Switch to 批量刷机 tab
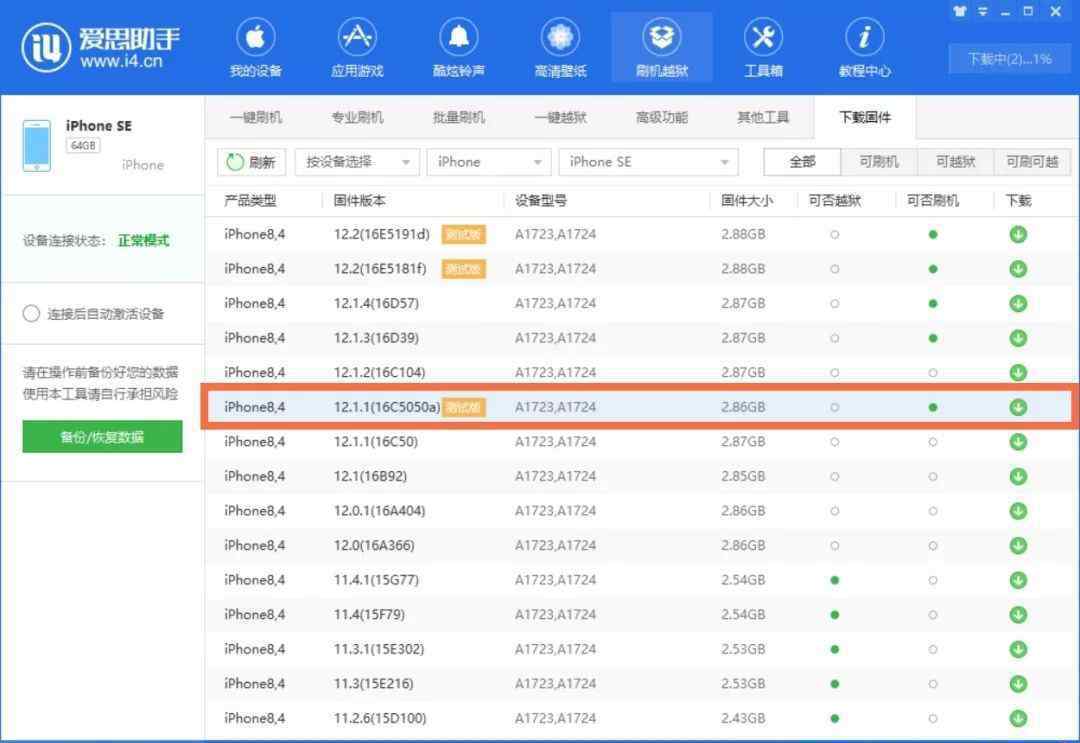Image resolution: width=1080 pixels, height=743 pixels. 459,117
